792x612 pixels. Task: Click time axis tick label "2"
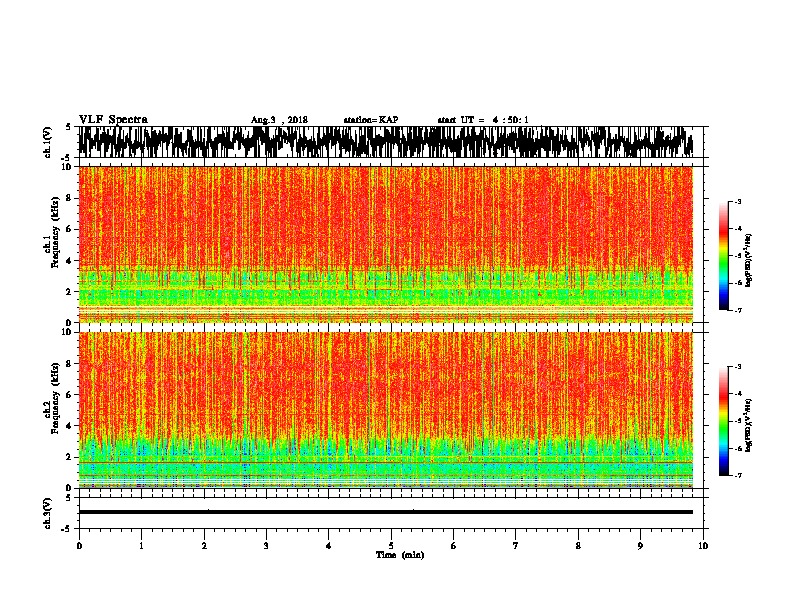coord(204,546)
